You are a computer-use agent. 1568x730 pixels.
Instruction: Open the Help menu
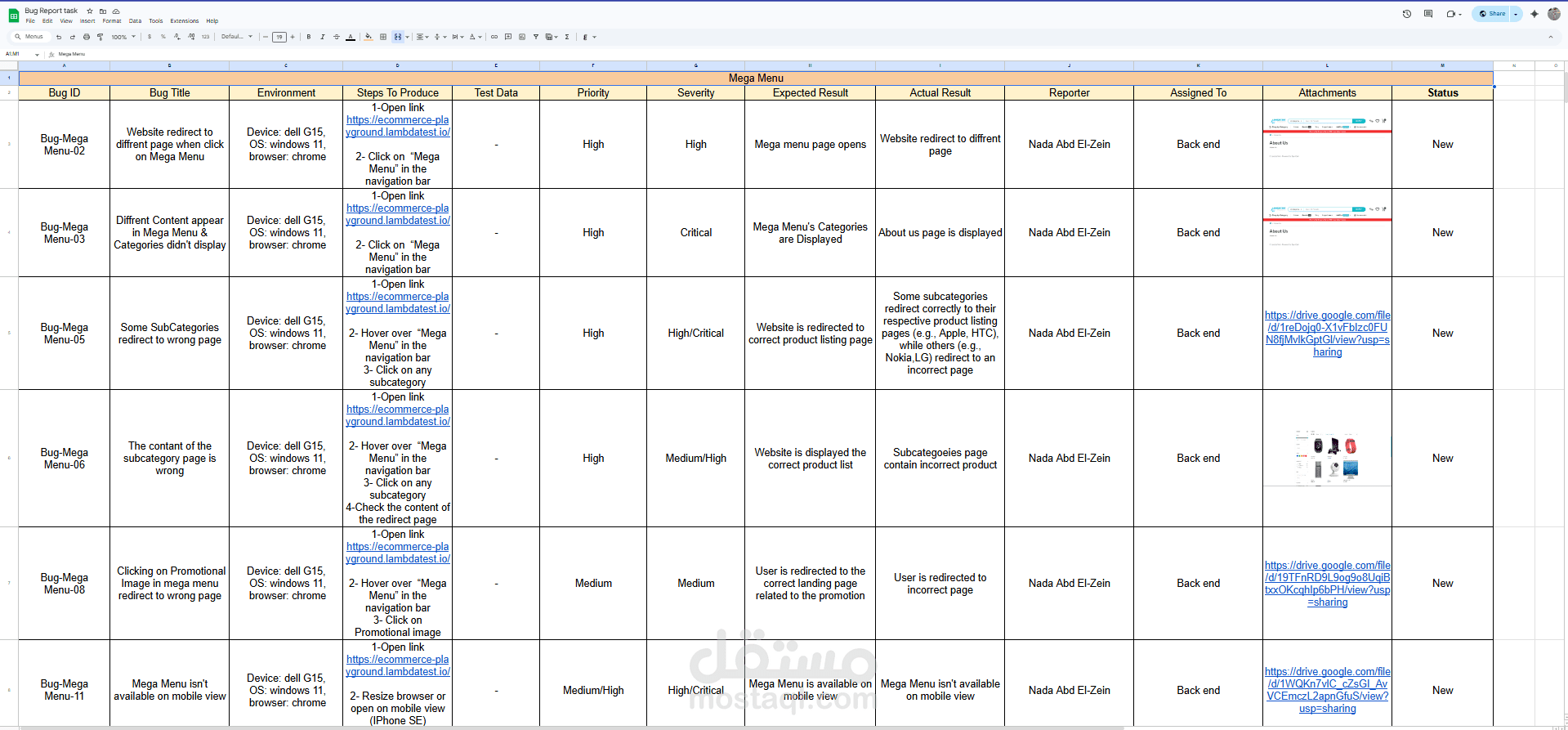click(x=212, y=21)
